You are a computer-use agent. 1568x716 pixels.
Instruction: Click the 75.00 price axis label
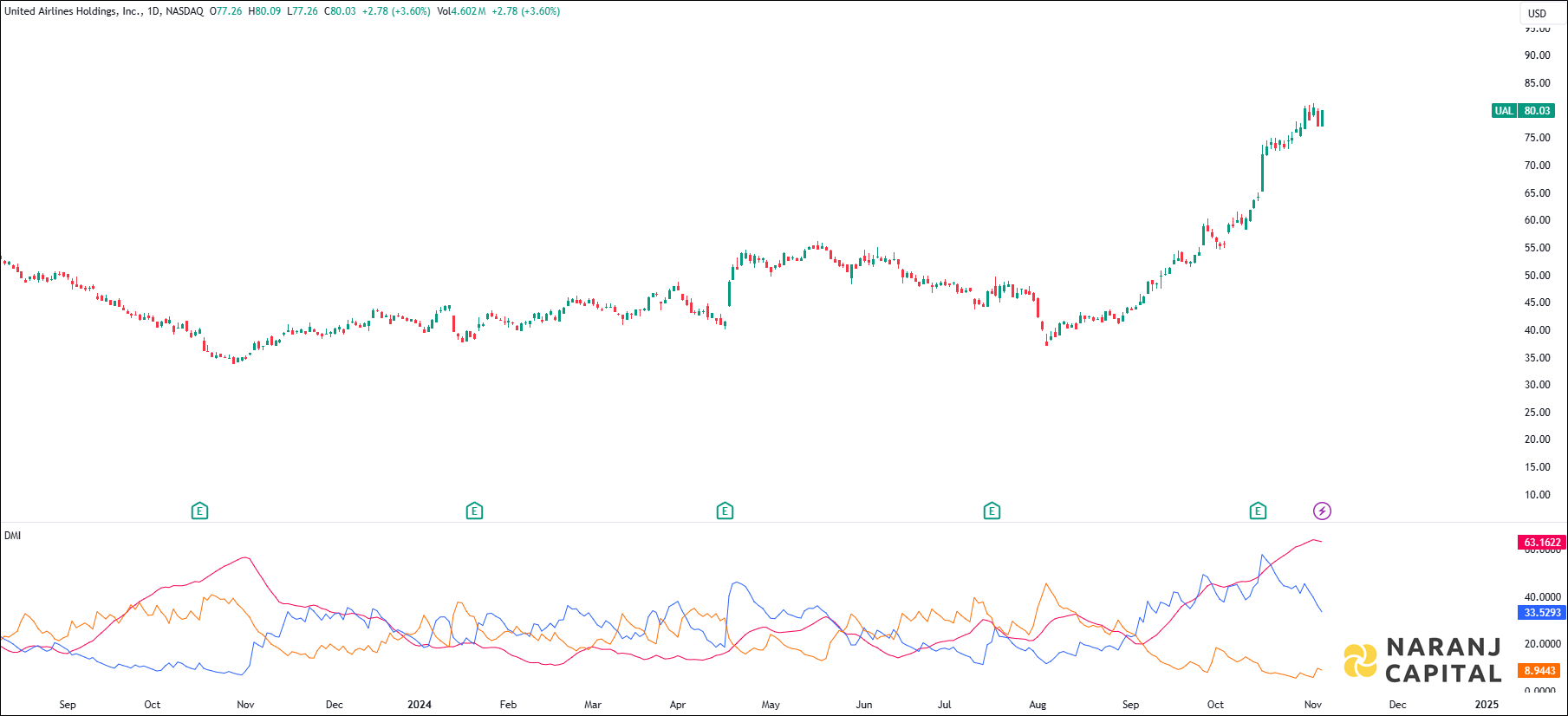[1538, 138]
